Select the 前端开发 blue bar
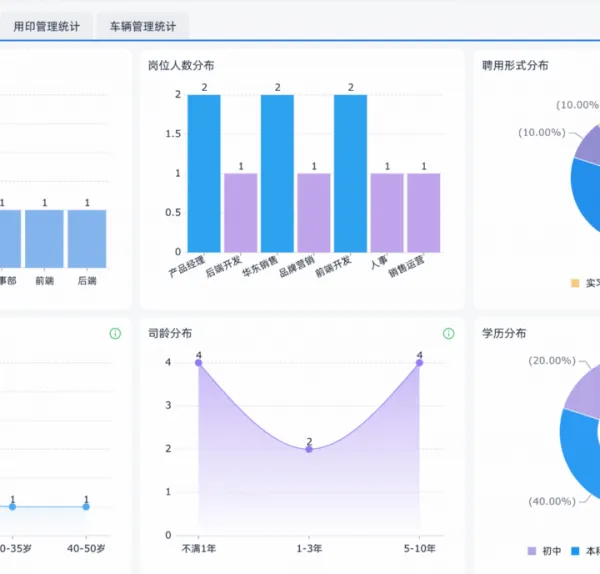 (351, 173)
